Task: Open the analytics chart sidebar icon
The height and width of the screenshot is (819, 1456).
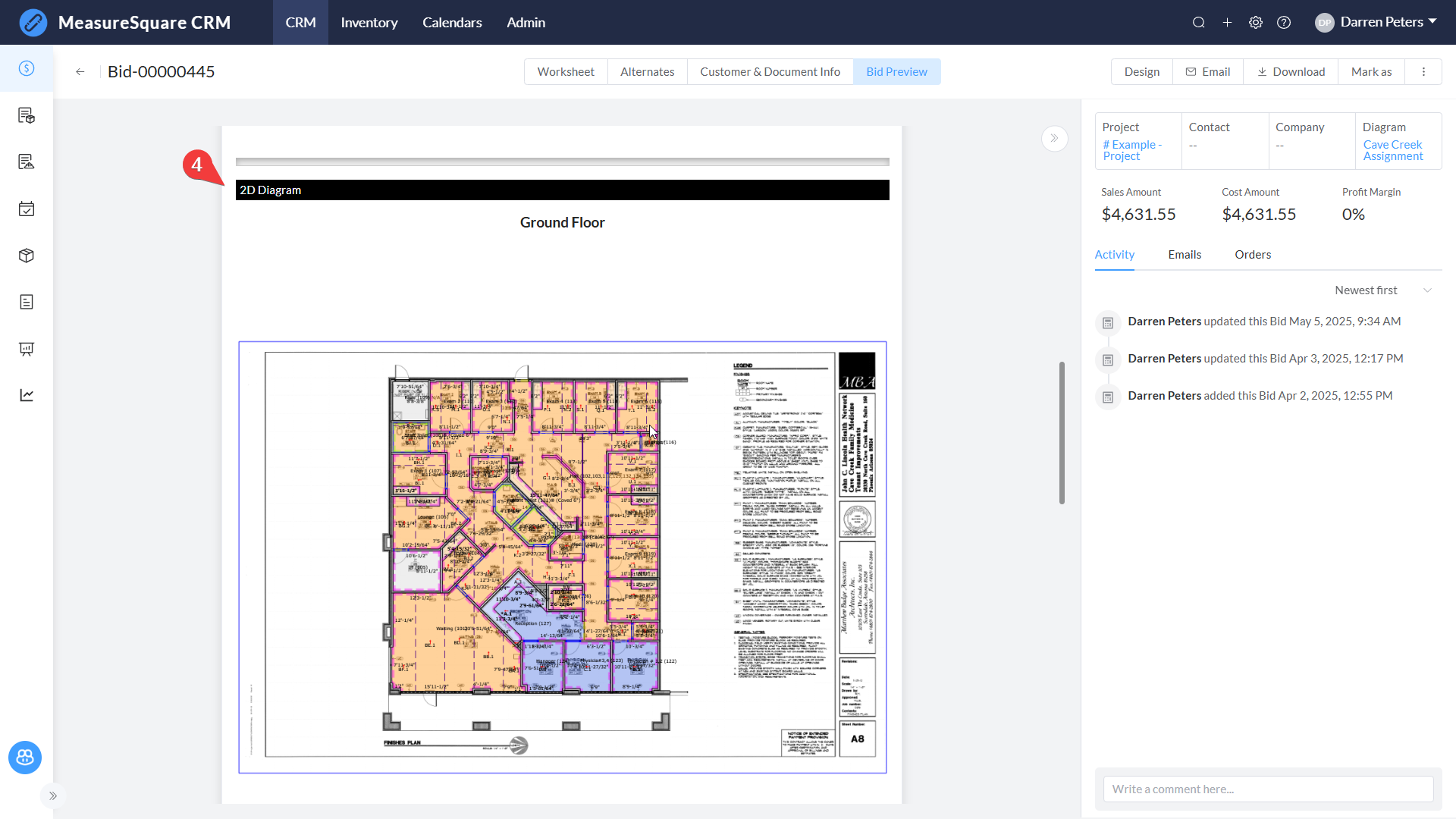Action: coord(27,395)
